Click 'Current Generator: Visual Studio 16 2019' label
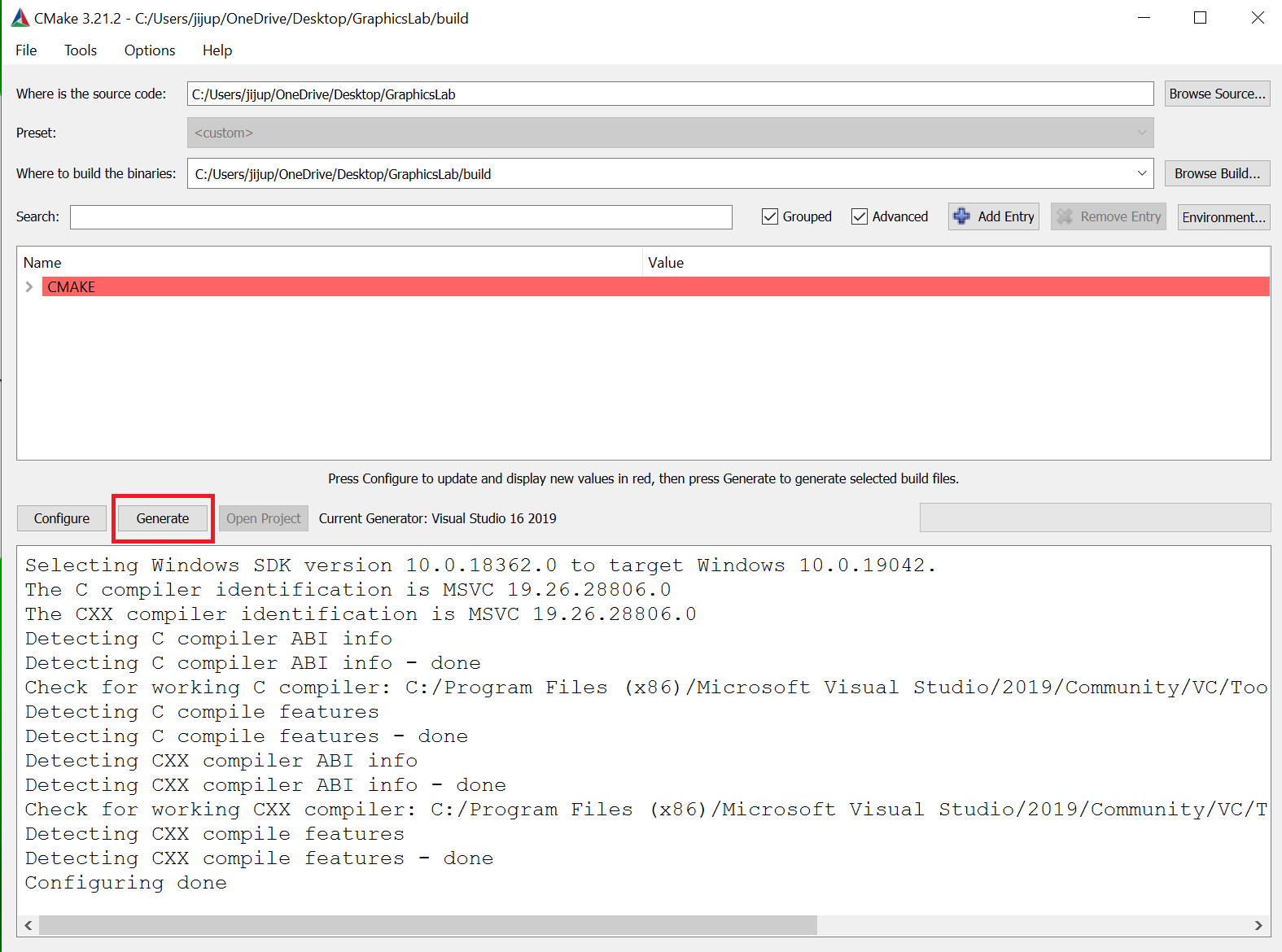The height and width of the screenshot is (952, 1282). tap(438, 518)
